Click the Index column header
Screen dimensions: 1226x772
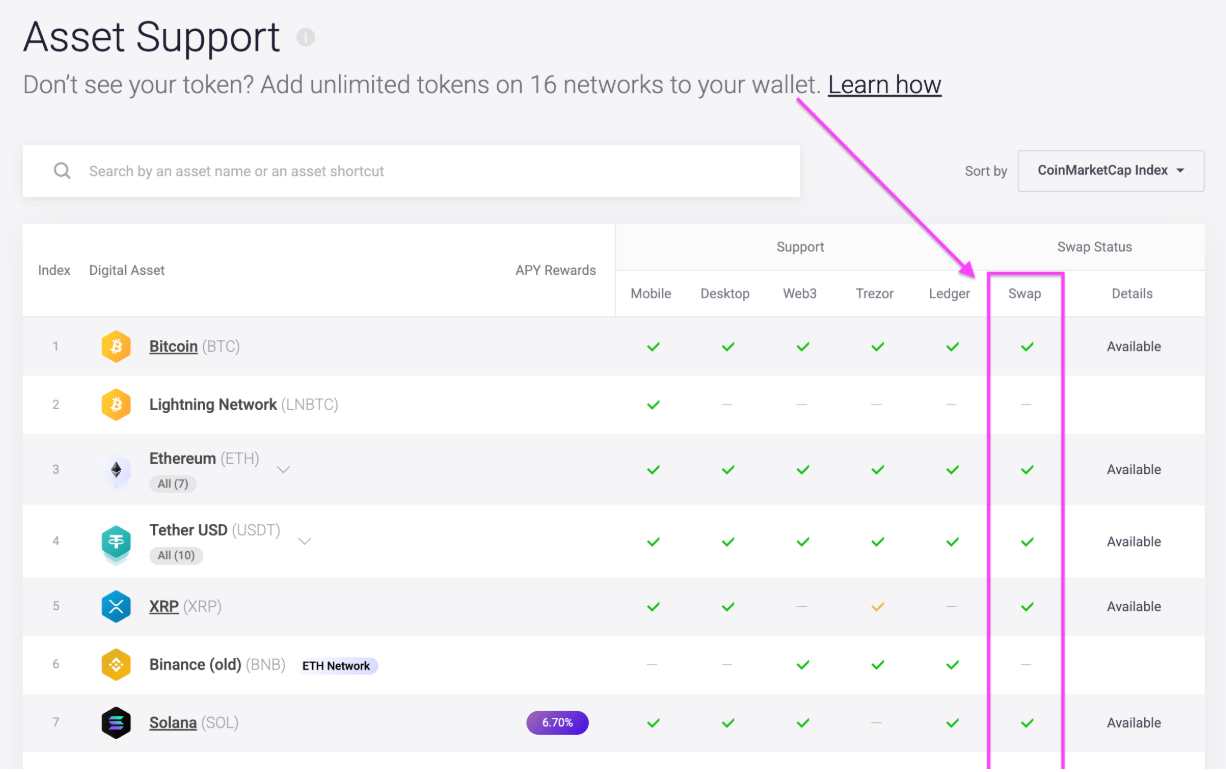click(x=54, y=271)
